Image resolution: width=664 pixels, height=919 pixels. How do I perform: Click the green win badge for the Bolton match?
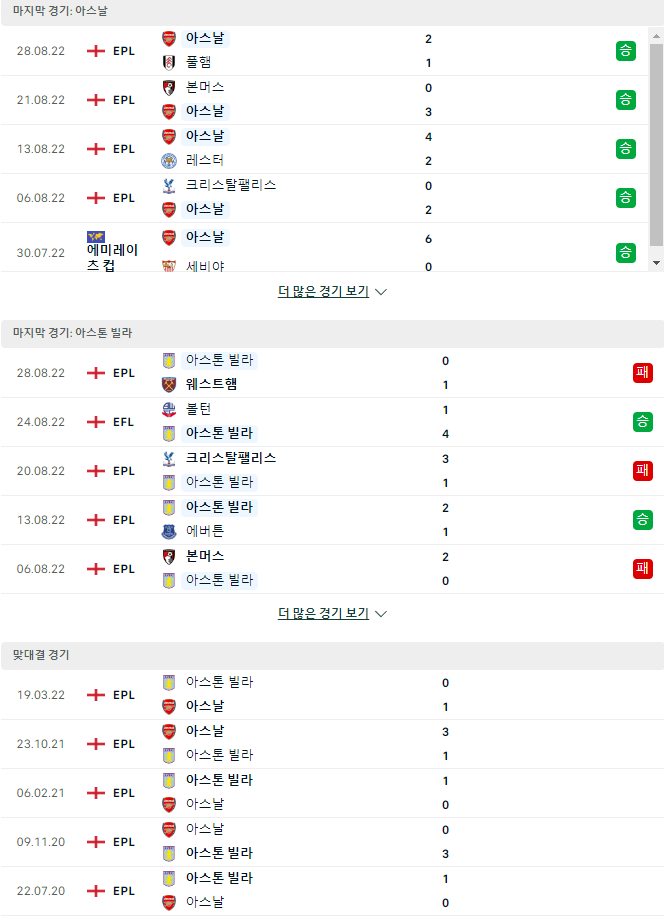point(643,422)
